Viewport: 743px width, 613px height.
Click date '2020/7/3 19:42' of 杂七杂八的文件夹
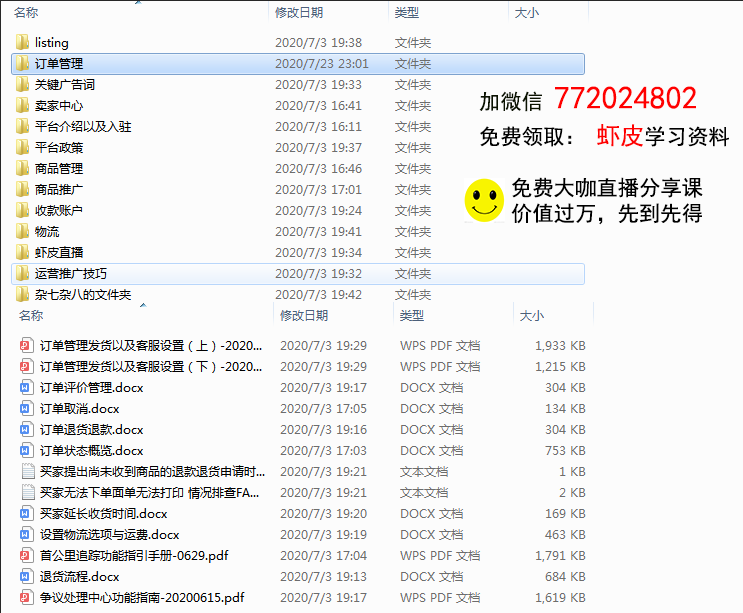click(x=318, y=294)
